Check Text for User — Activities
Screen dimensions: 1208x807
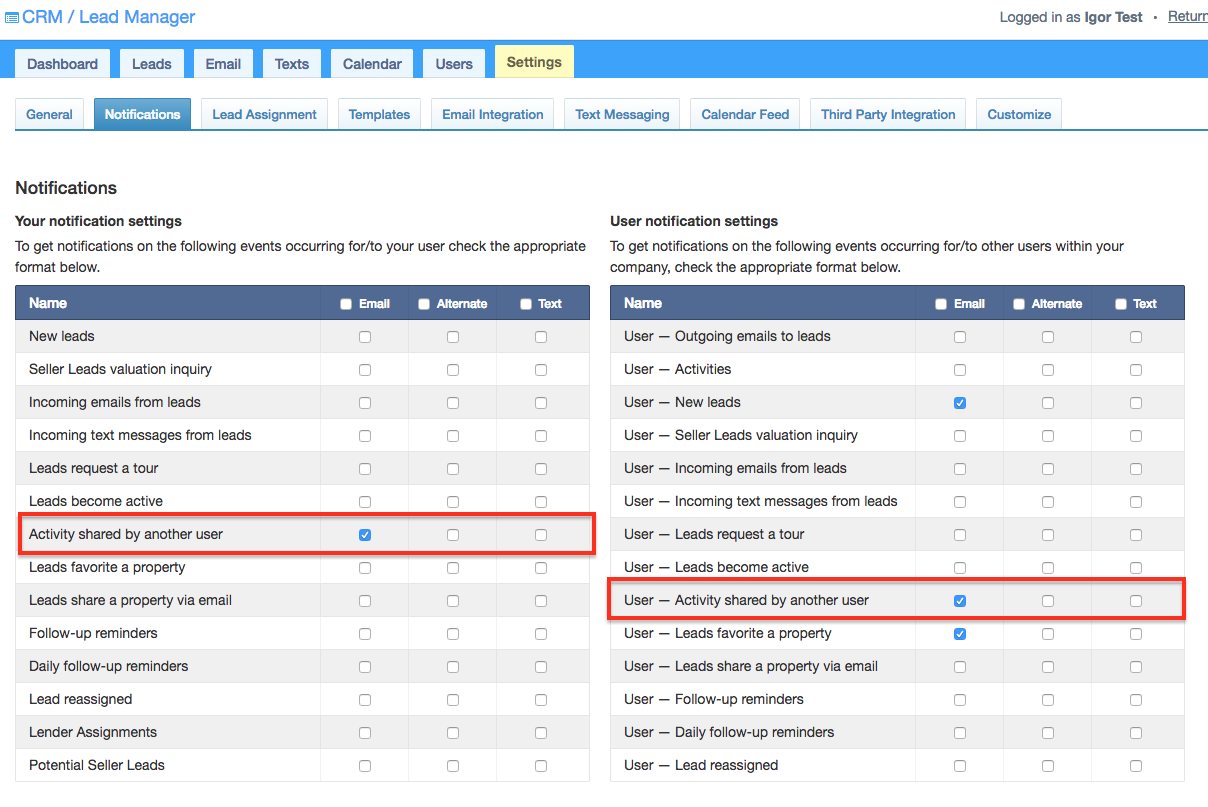1136,370
